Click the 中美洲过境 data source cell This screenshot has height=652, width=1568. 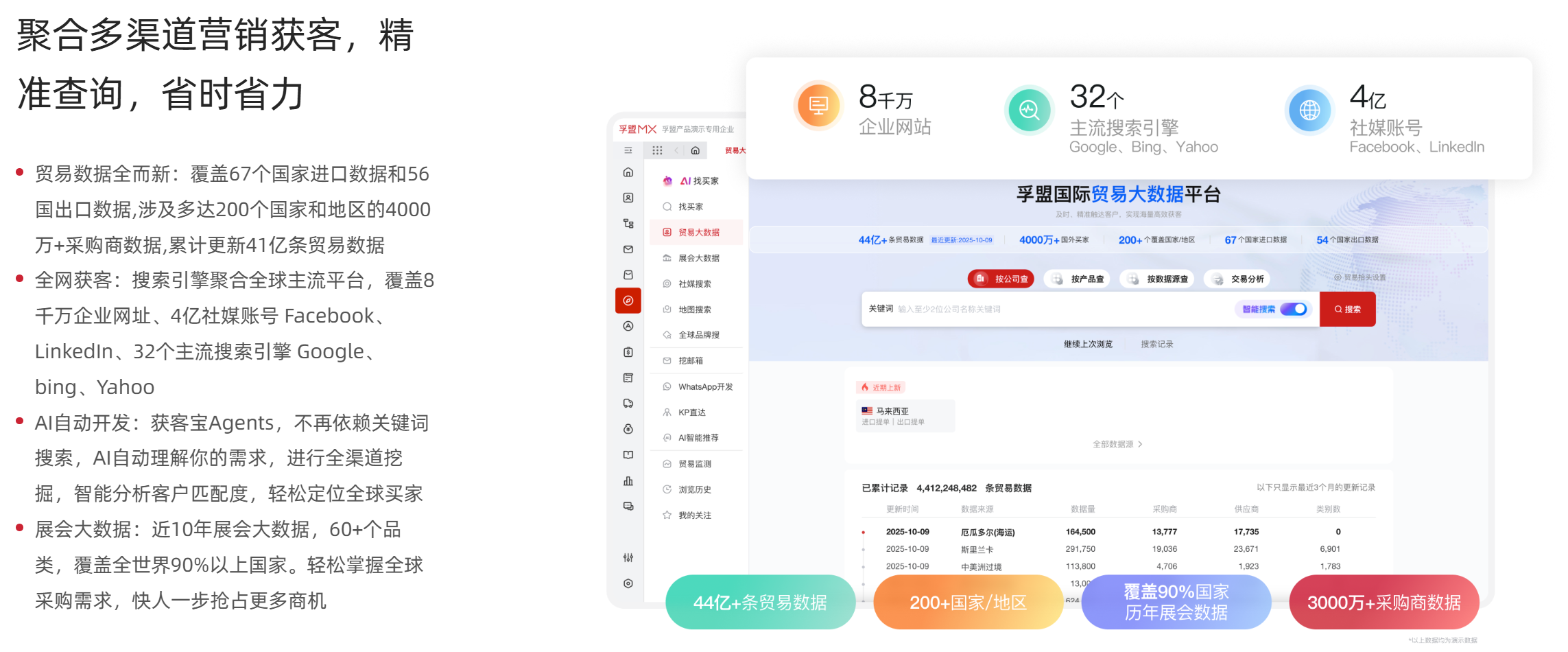pos(981,567)
